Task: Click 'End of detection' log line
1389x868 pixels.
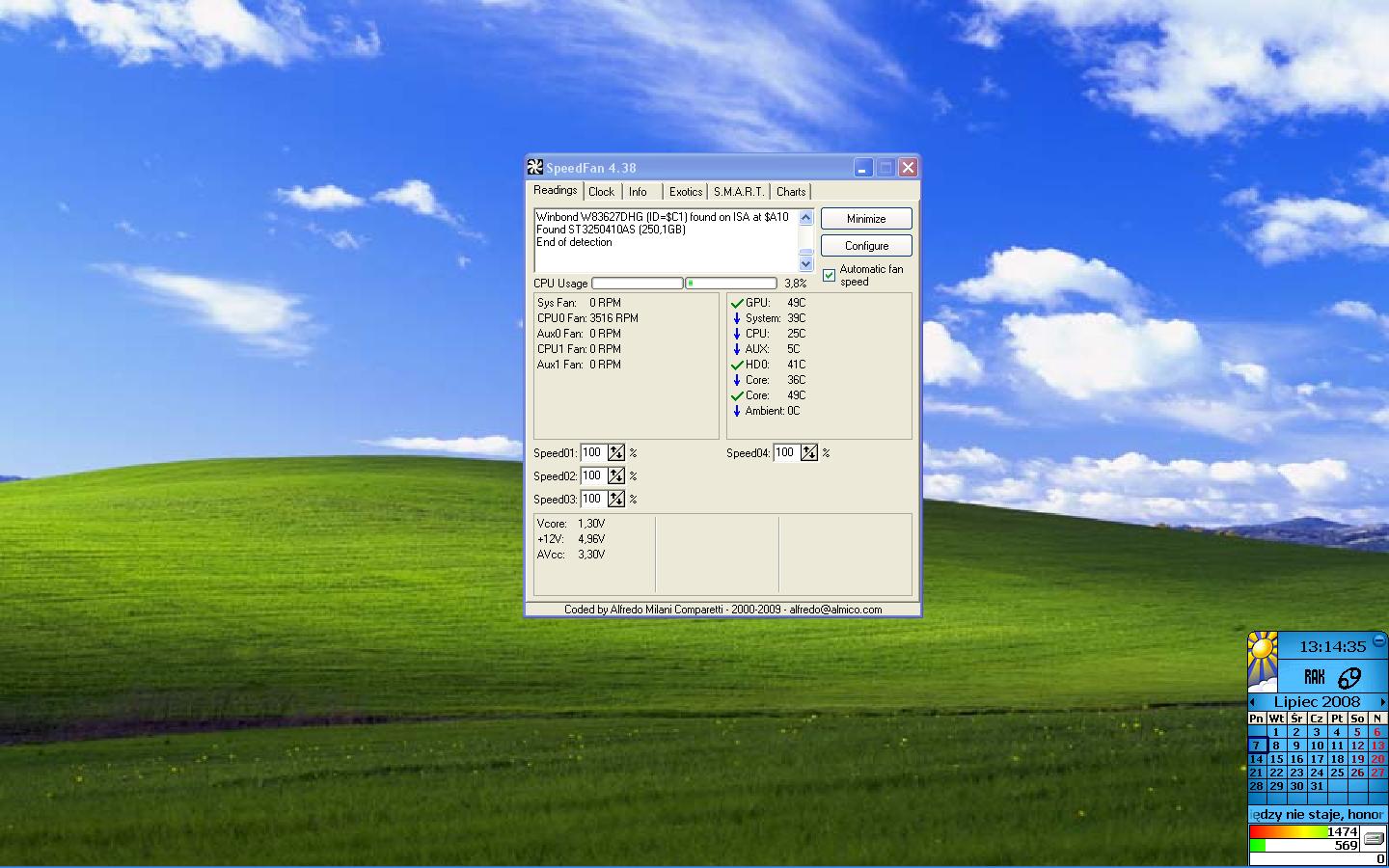Action: [574, 242]
